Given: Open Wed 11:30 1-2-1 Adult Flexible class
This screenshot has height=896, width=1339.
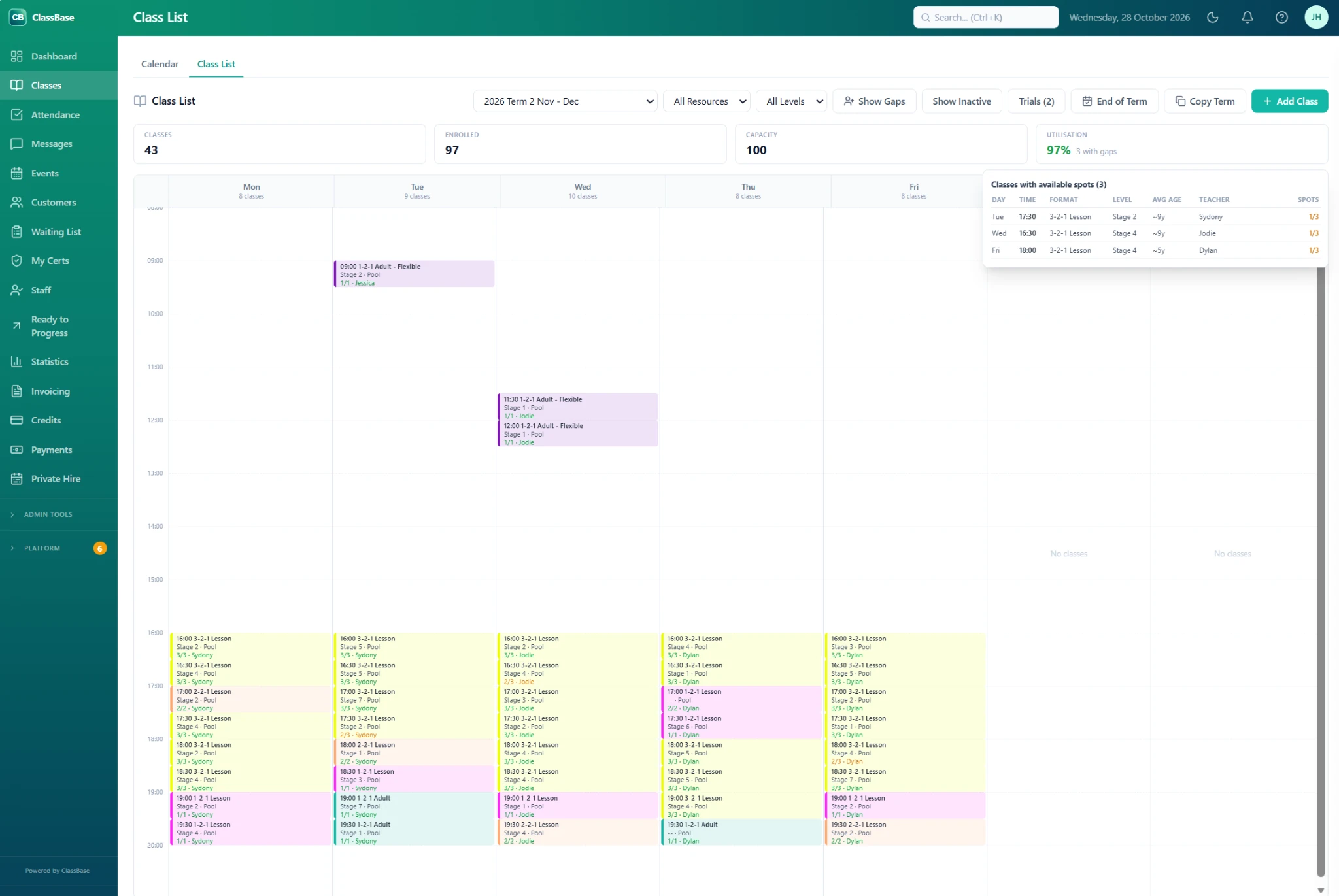Looking at the screenshot, I should pos(578,407).
